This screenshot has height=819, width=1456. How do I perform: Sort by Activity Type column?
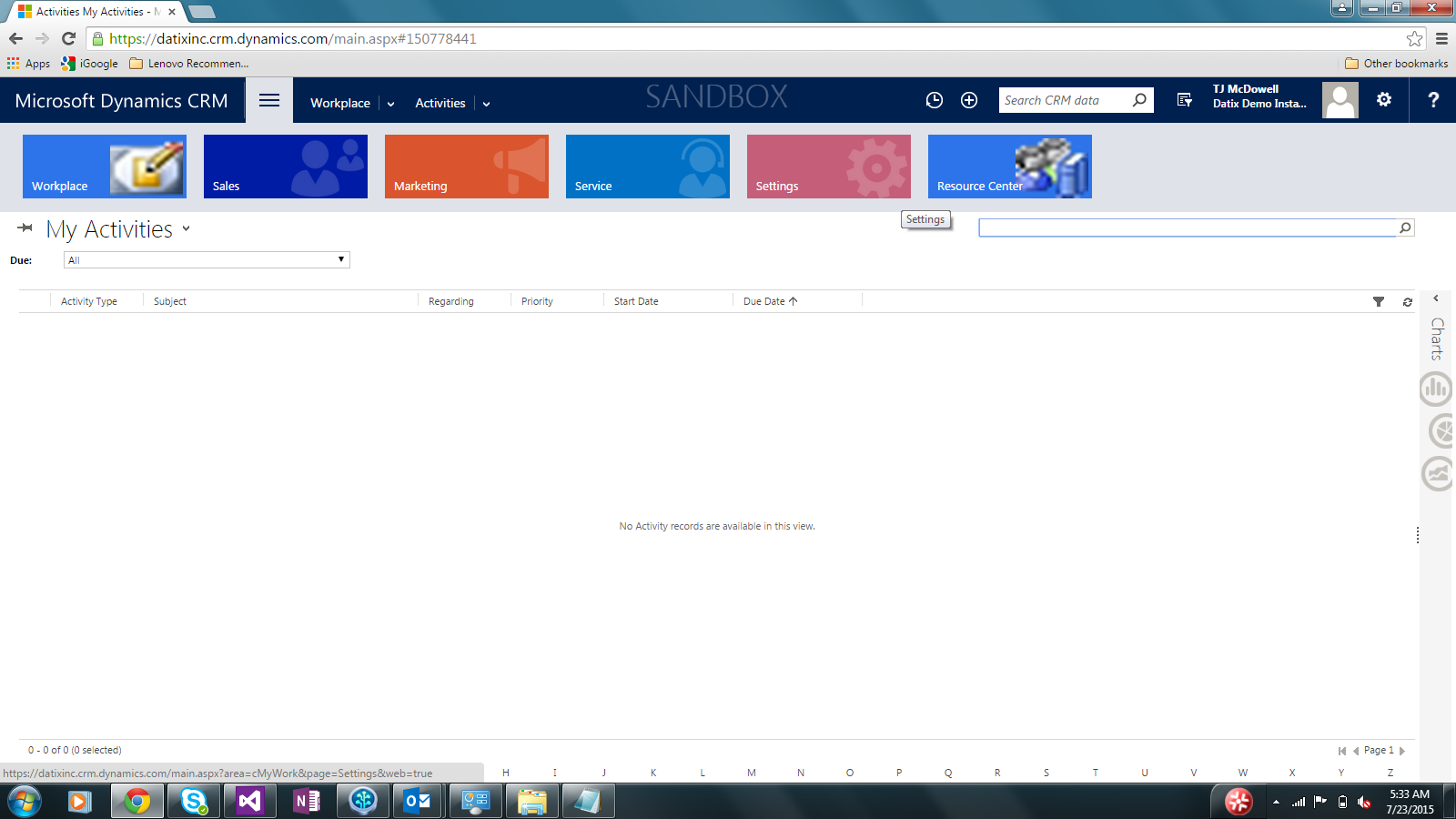pyautogui.click(x=89, y=301)
